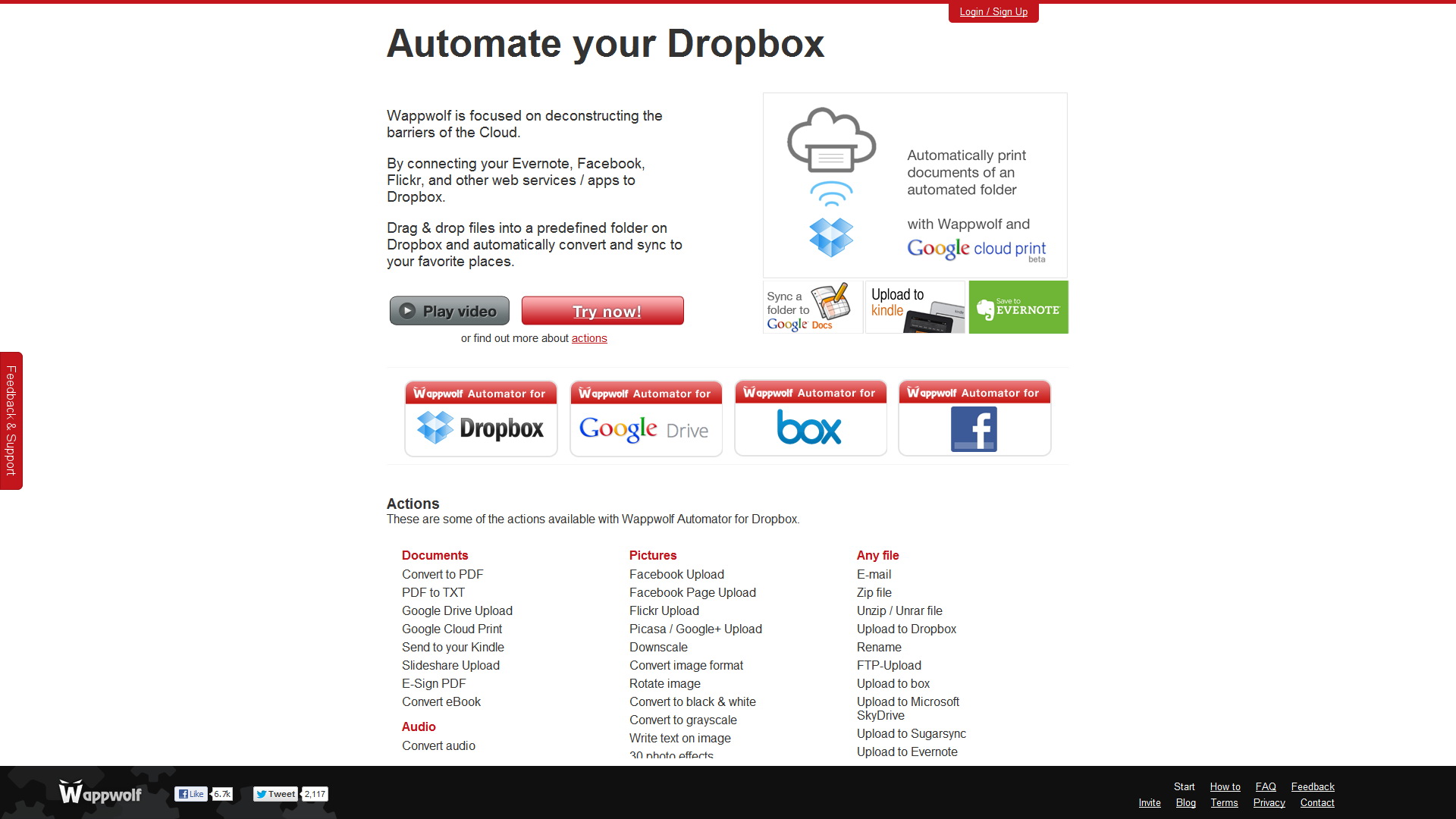
Task: Expand the Documents actions section
Action: tap(435, 555)
